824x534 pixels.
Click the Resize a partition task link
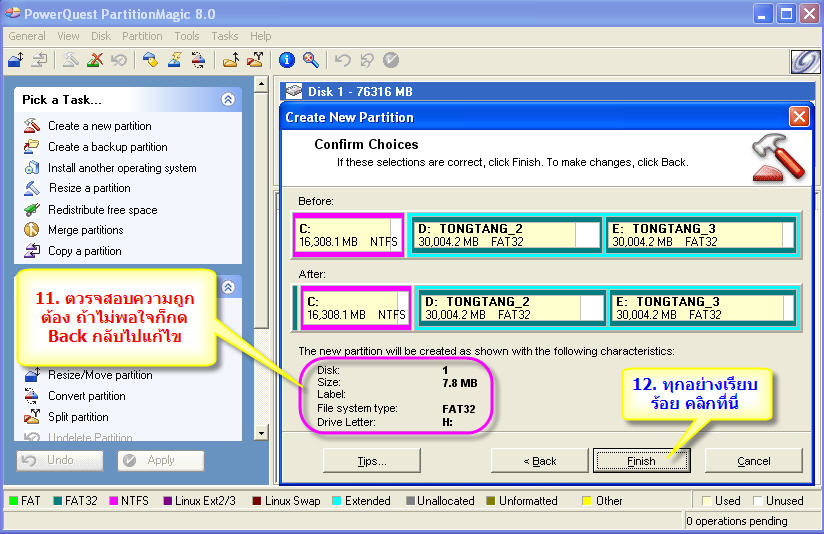point(90,188)
